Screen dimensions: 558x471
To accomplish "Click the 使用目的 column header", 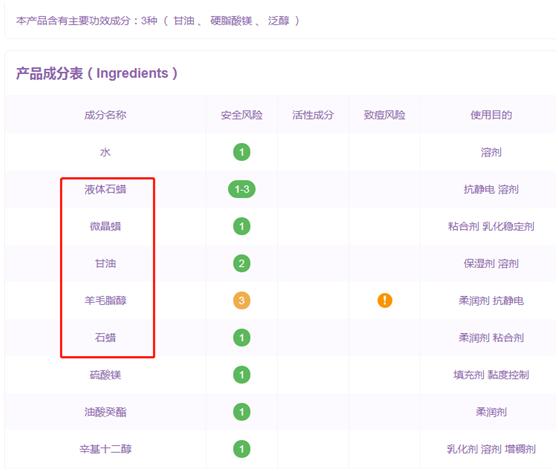I will click(x=491, y=115).
